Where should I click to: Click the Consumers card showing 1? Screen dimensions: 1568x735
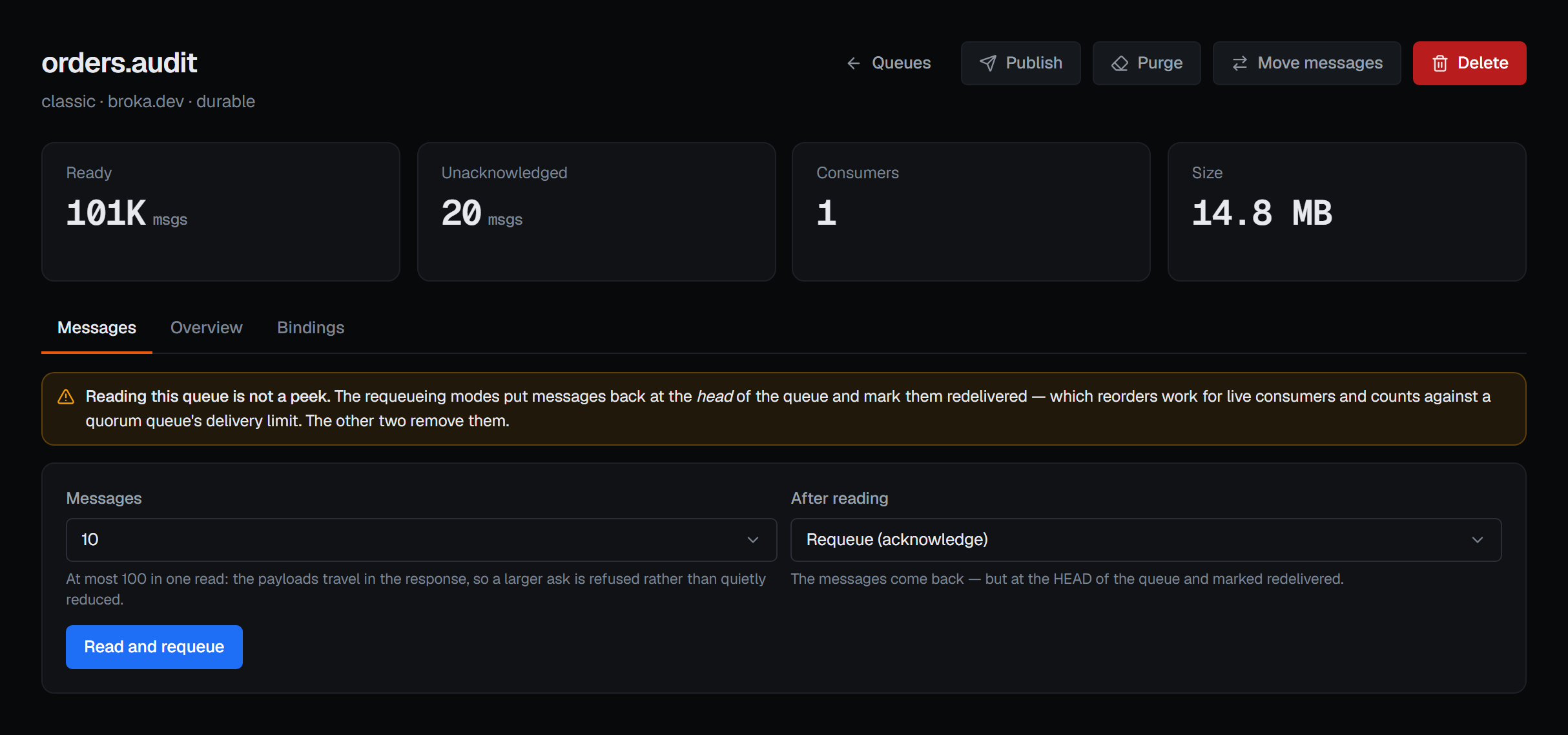pyautogui.click(x=971, y=212)
